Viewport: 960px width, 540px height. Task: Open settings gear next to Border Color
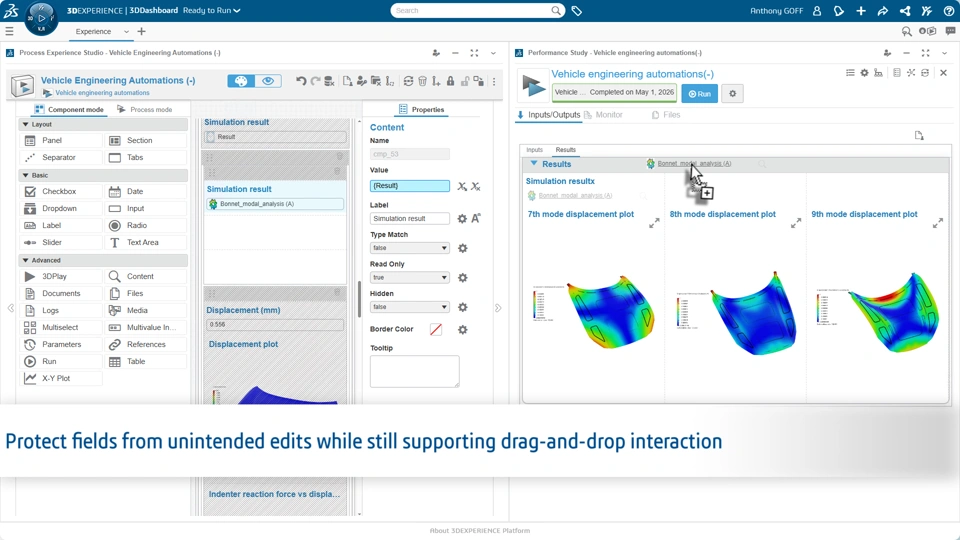click(463, 329)
